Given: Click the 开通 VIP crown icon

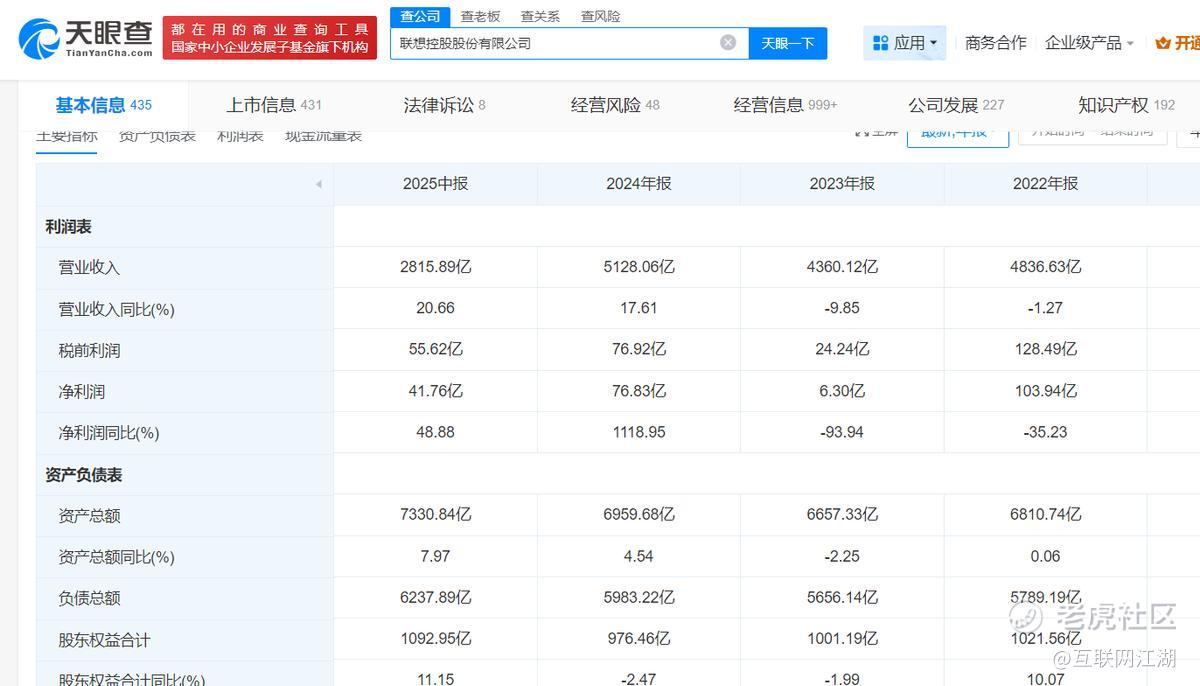Looking at the screenshot, I should pyautogui.click(x=1162, y=43).
